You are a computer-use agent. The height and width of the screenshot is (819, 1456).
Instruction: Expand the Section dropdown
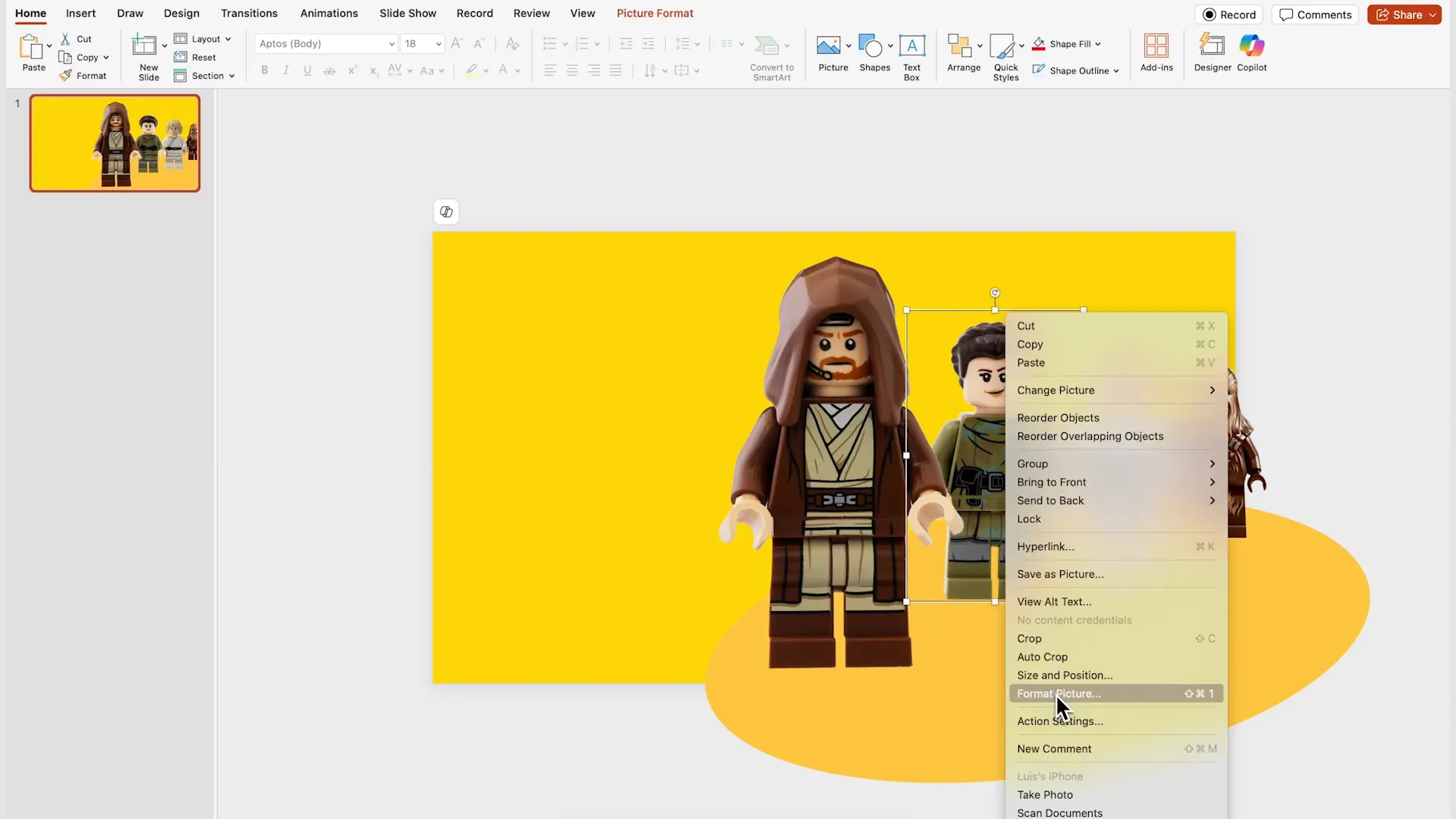(231, 76)
